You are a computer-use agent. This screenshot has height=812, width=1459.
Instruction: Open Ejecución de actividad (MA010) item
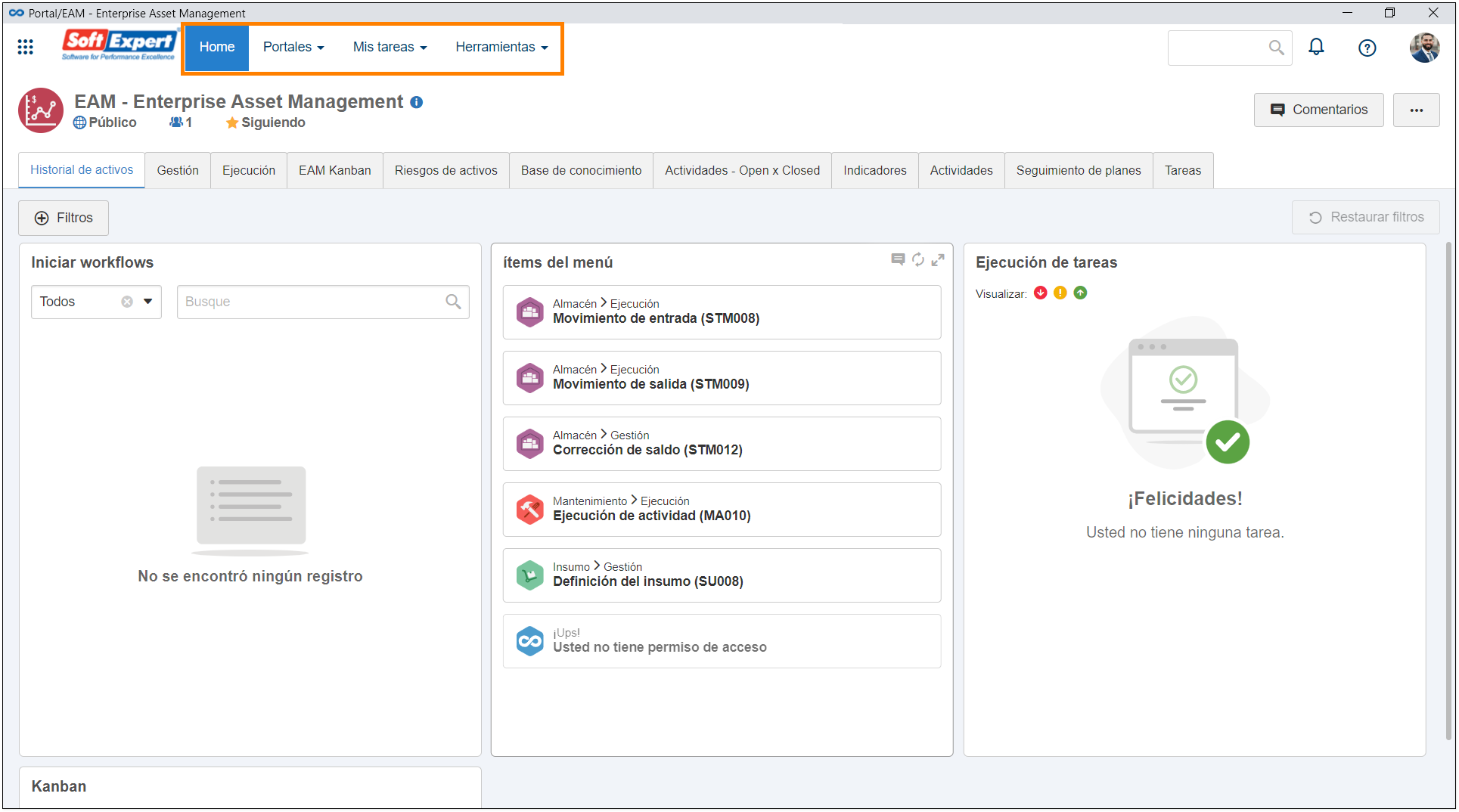coord(722,510)
